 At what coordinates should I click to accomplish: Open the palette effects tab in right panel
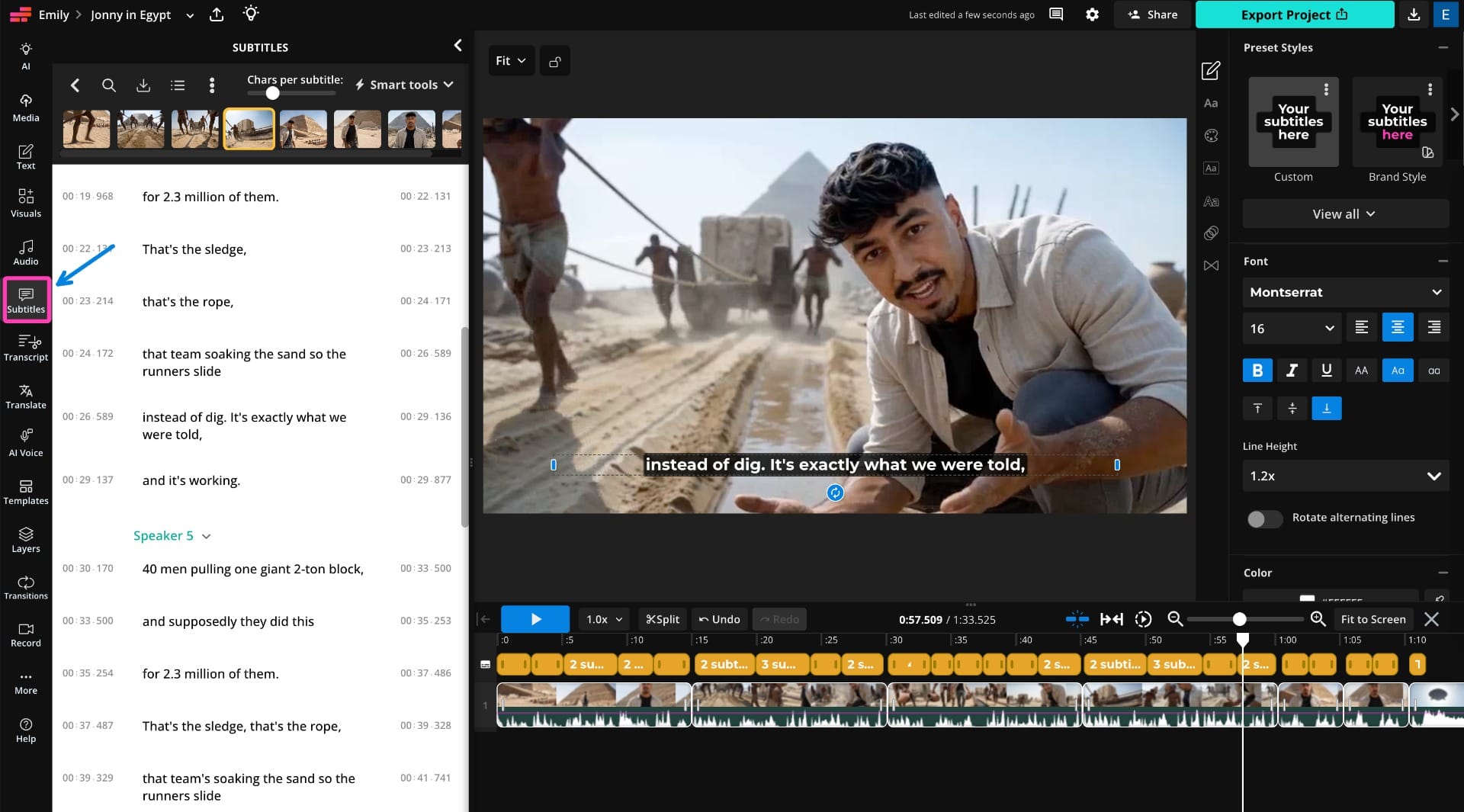tap(1211, 136)
